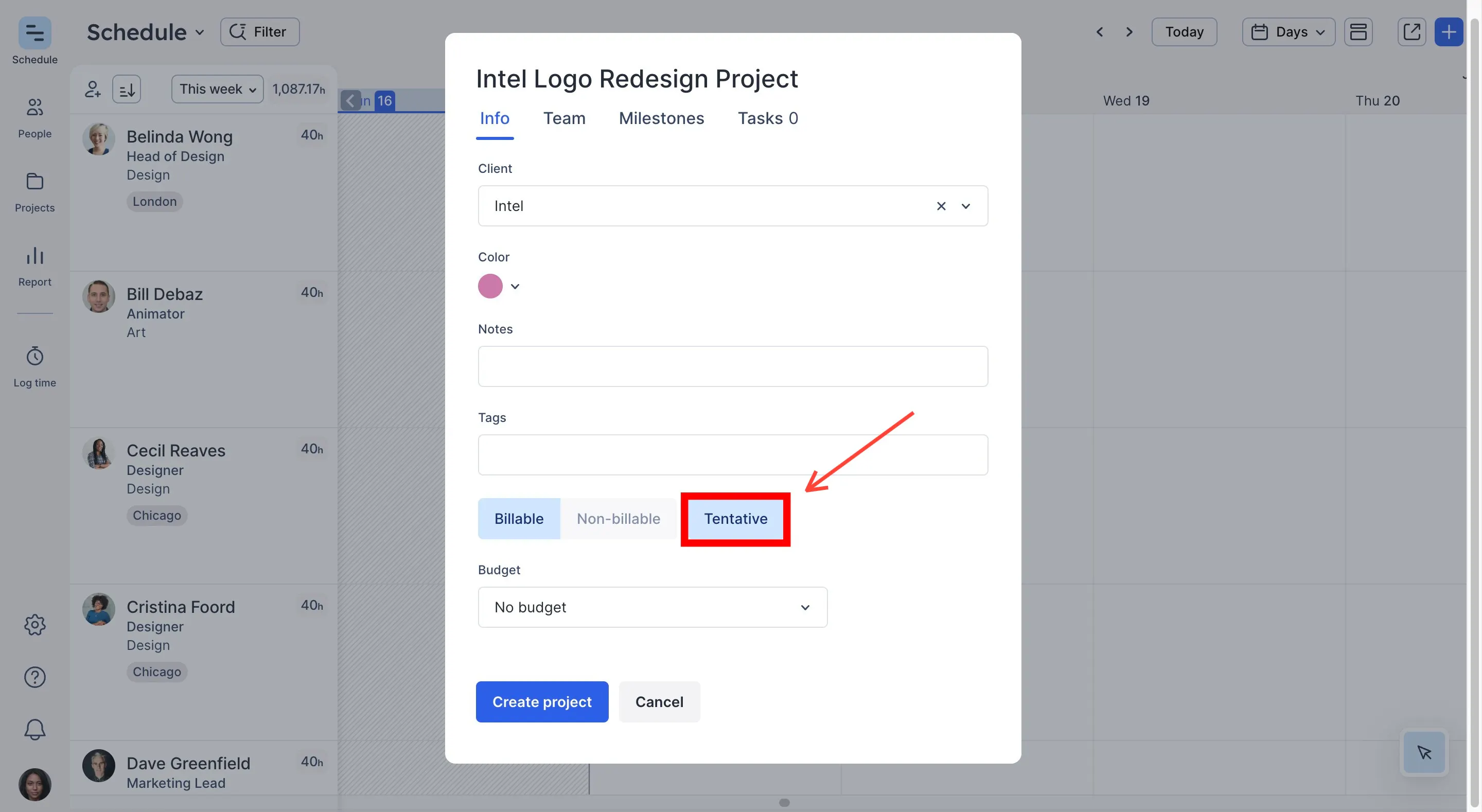The image size is (1482, 812).
Task: Expand the Client dropdown arrow
Action: 966,206
